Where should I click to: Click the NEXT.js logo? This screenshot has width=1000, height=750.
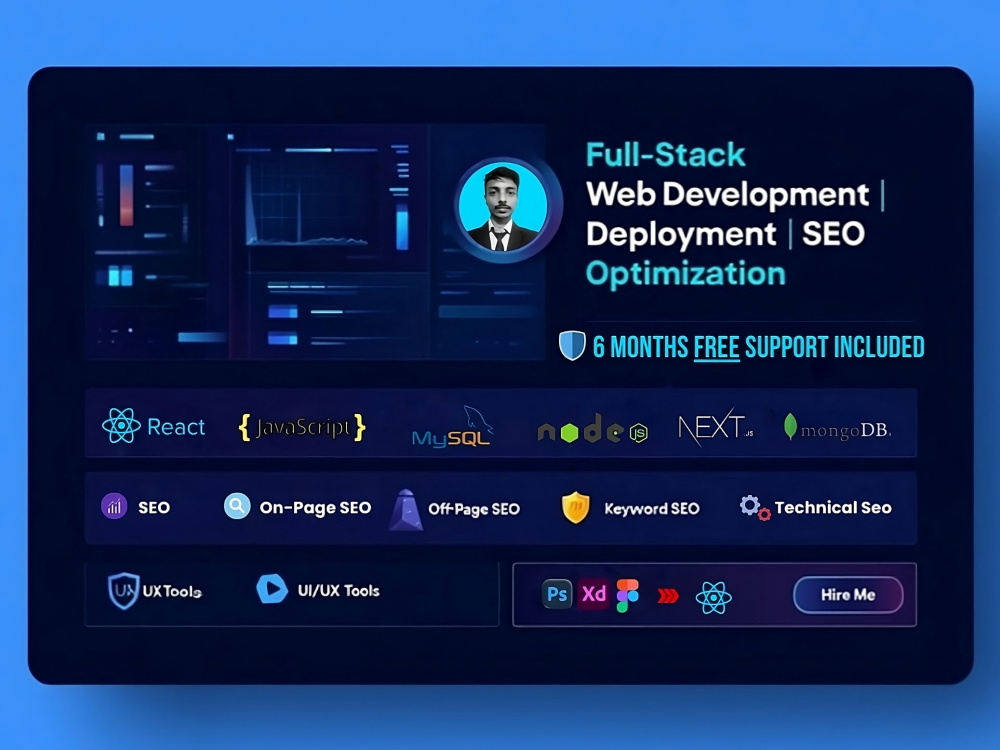pyautogui.click(x=716, y=427)
